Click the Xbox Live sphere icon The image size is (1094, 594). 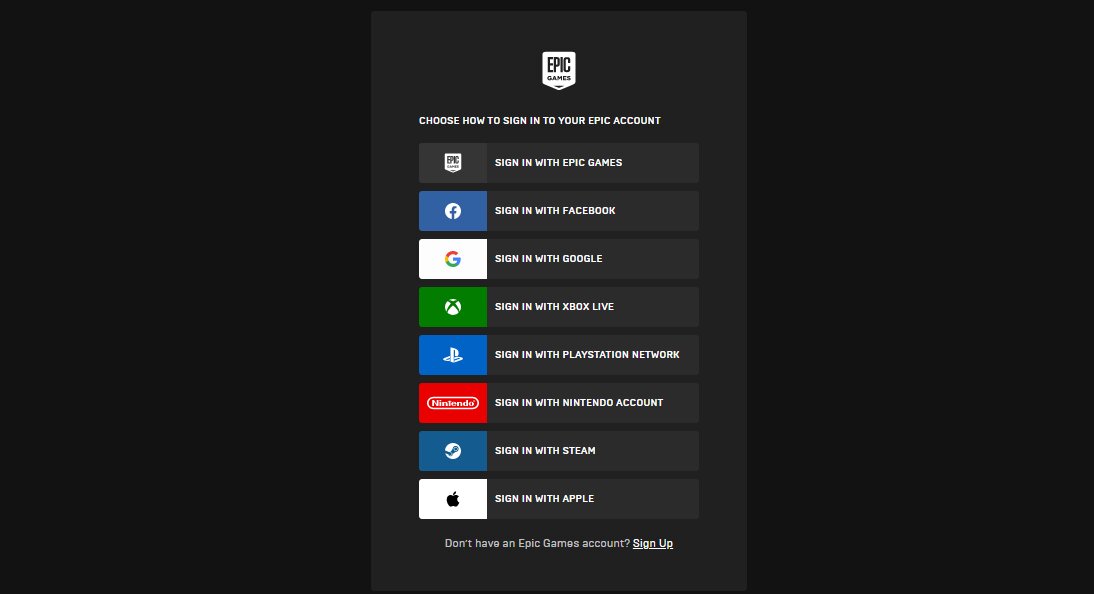[452, 306]
